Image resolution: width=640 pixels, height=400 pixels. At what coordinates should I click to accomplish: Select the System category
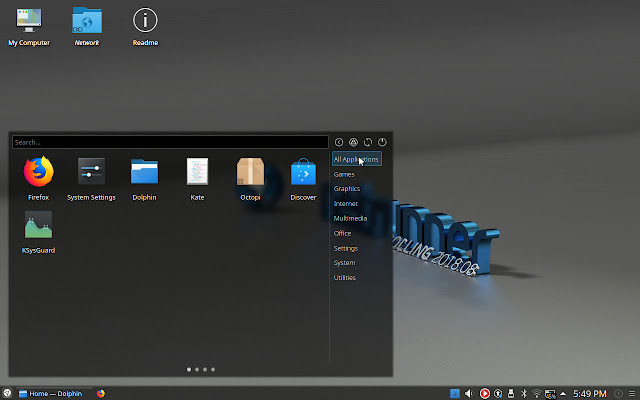point(344,262)
